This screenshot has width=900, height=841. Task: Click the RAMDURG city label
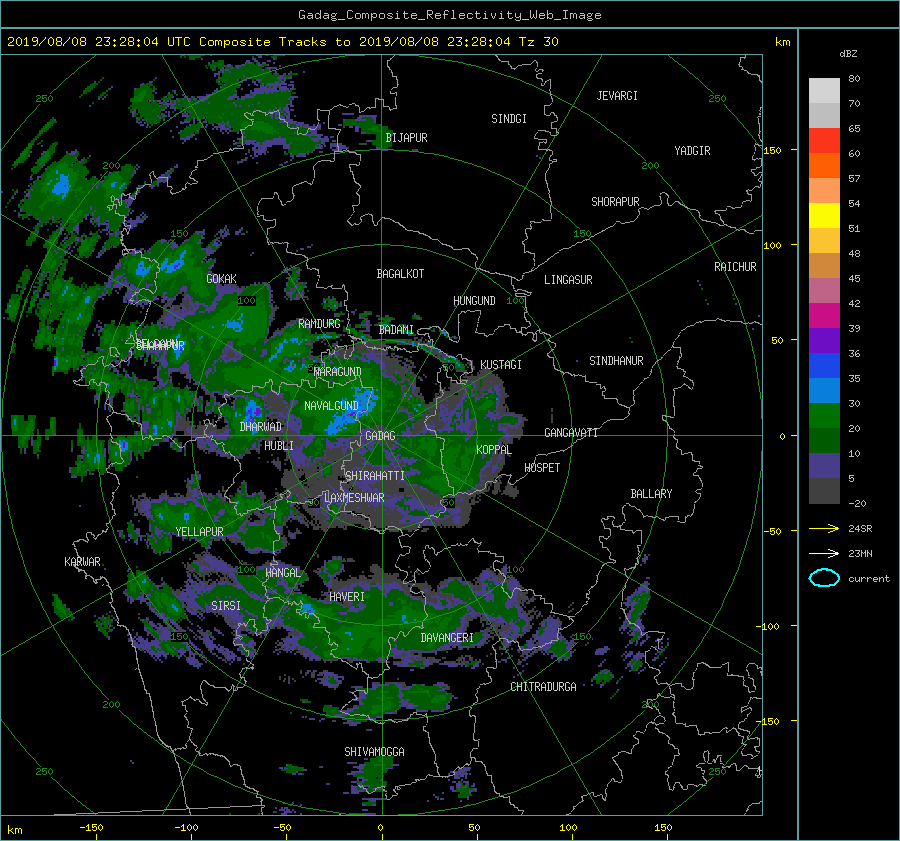[319, 324]
